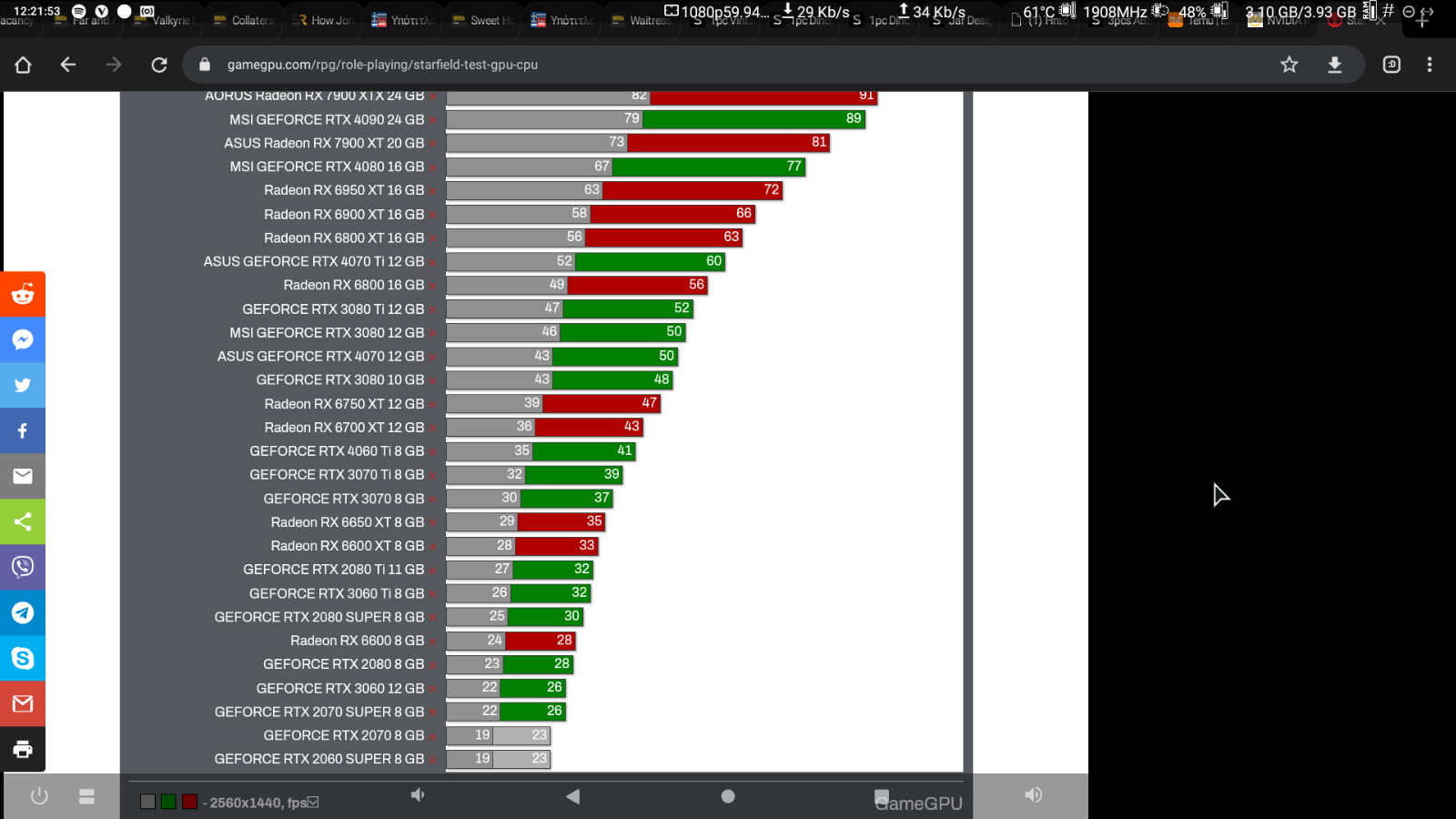Navigate back in the browser

click(x=68, y=65)
